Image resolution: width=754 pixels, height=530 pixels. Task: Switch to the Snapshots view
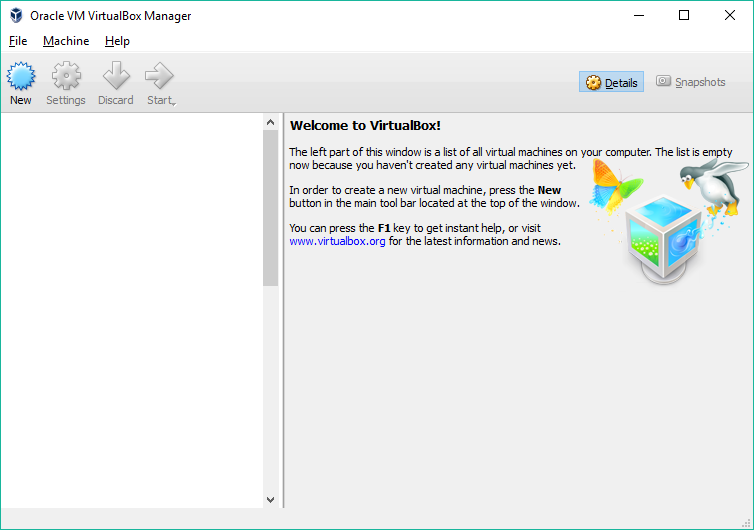point(691,82)
